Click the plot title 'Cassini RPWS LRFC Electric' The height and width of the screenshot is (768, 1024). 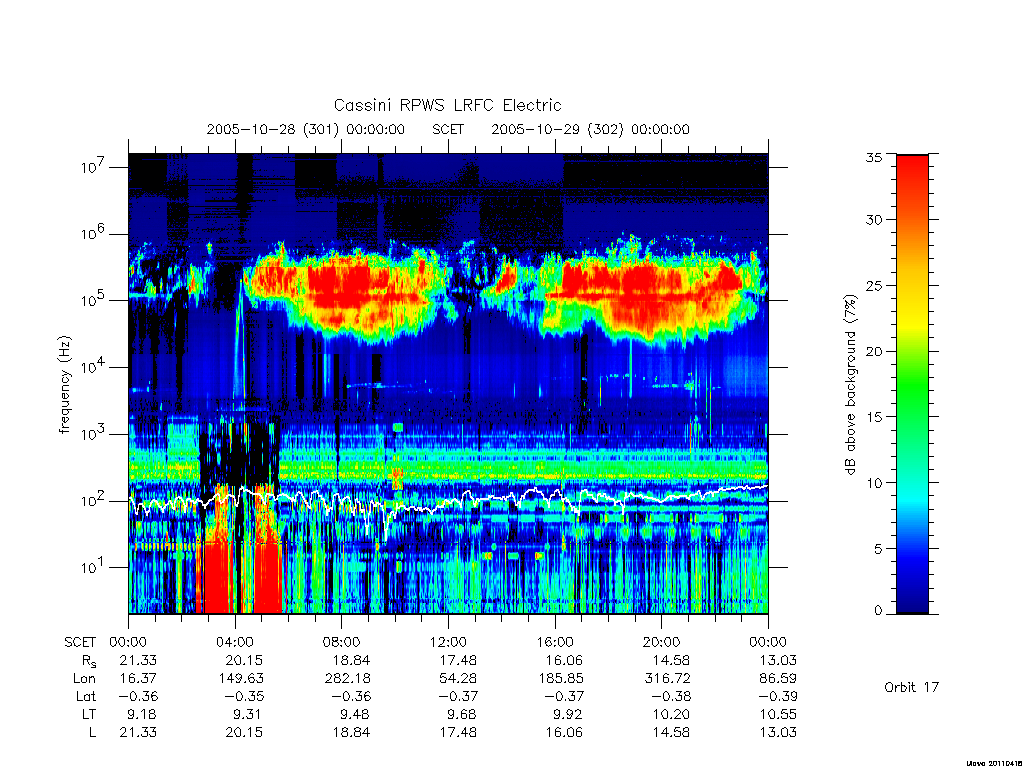447,105
